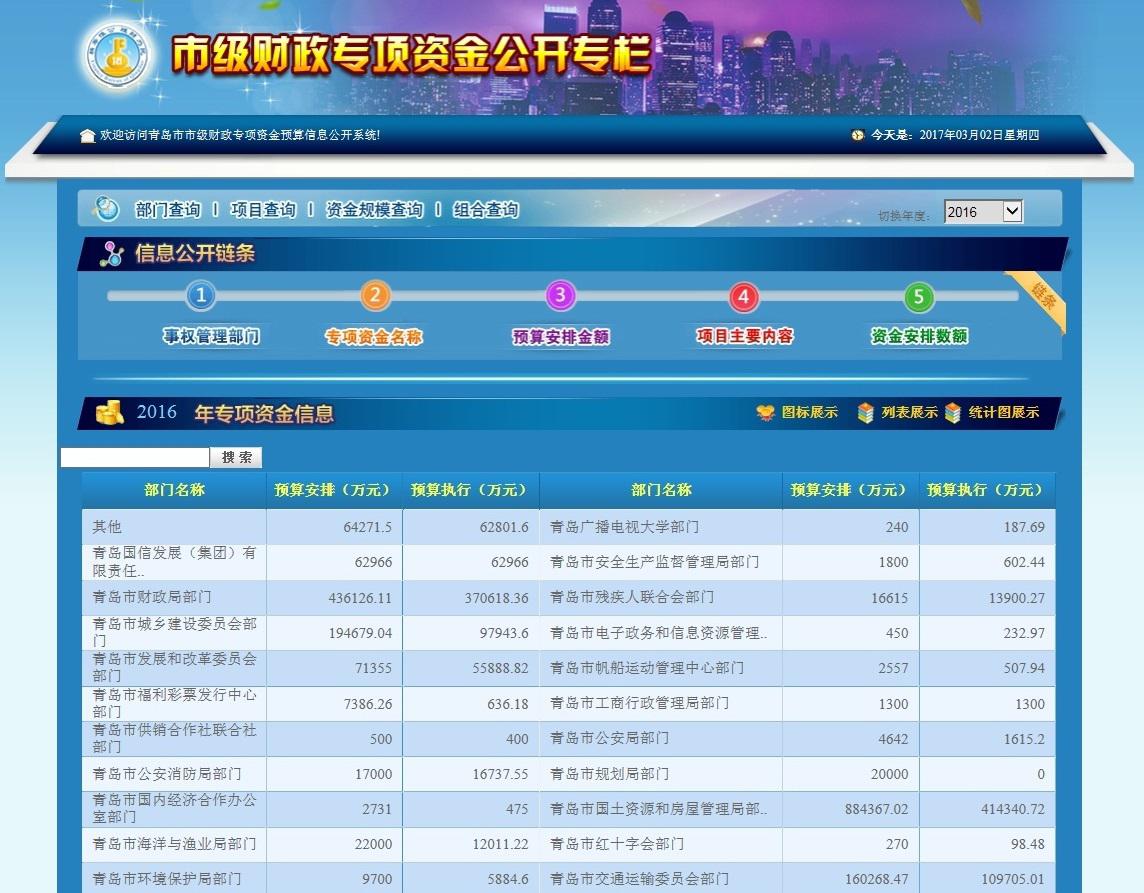This screenshot has width=1144, height=893.
Task: Select the 项目查询 menu item
Action: (x=263, y=210)
